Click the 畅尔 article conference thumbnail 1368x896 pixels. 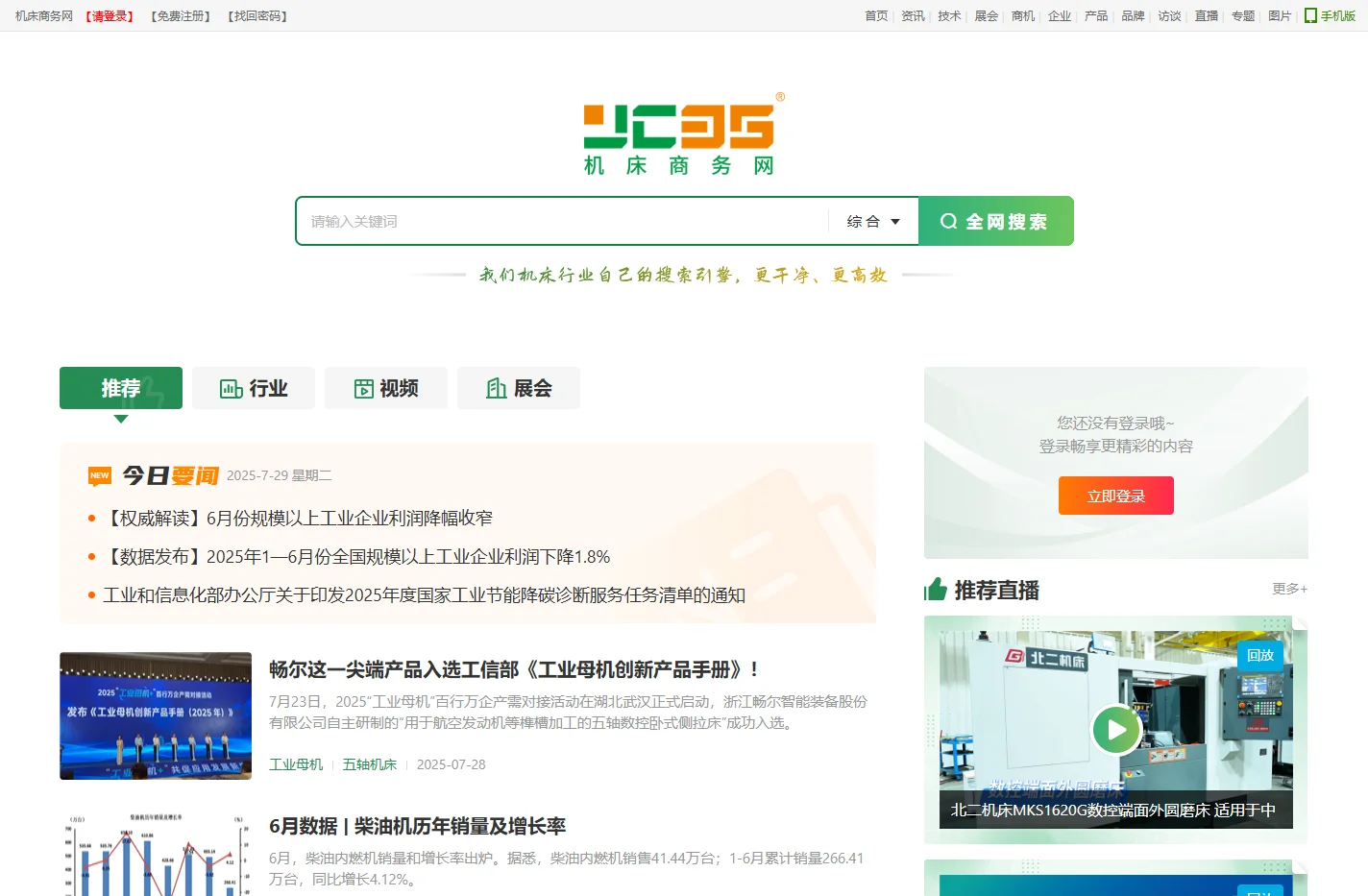(156, 715)
